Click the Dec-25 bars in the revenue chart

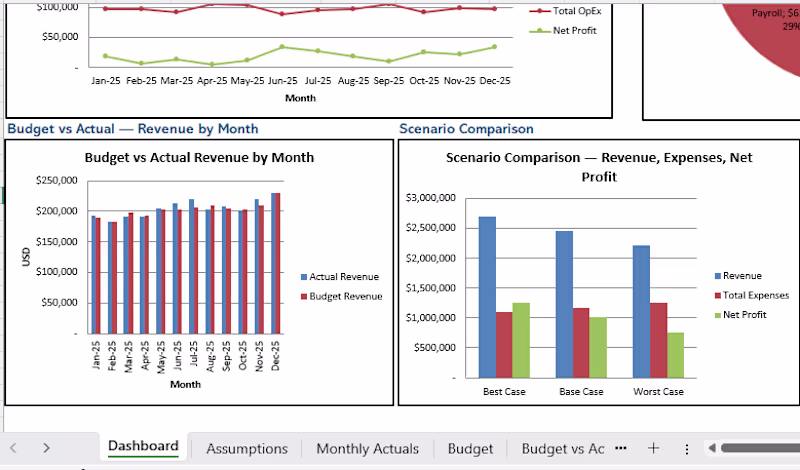tap(276, 263)
